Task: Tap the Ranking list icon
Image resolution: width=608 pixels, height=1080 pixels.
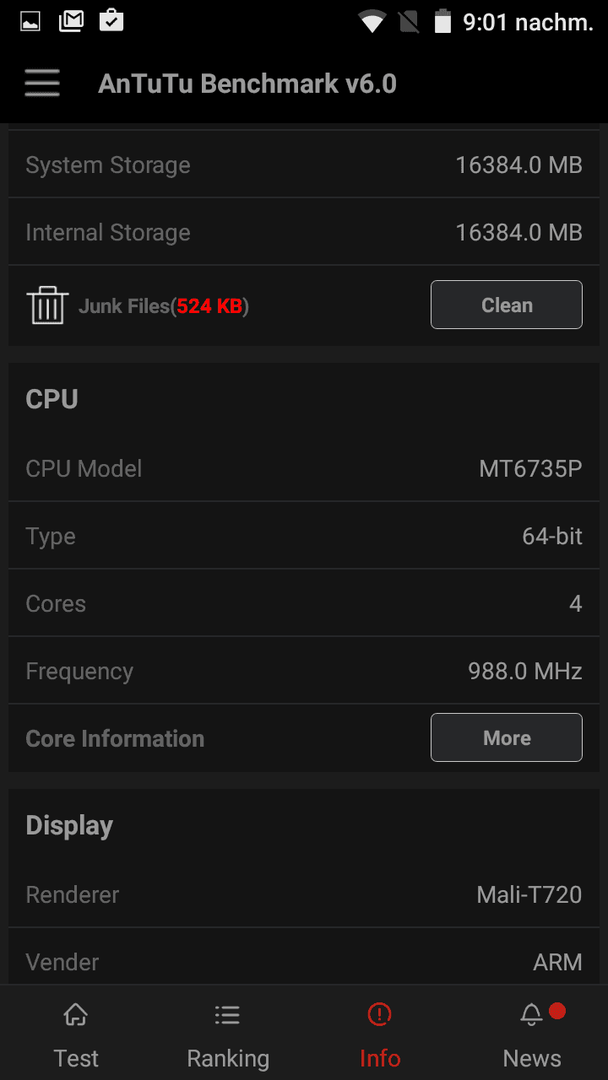Action: click(227, 1014)
